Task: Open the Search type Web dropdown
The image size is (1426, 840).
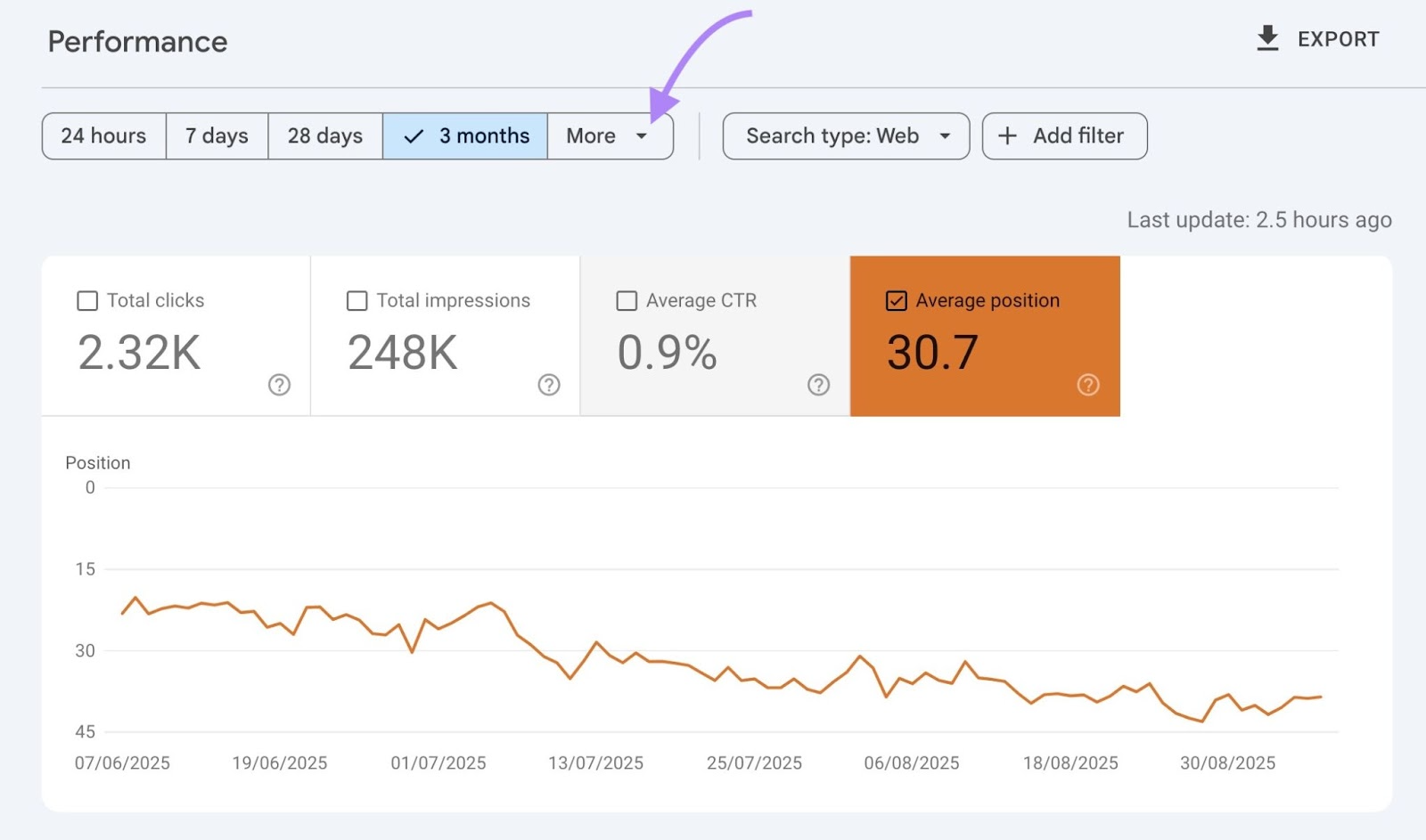Action: pos(845,135)
